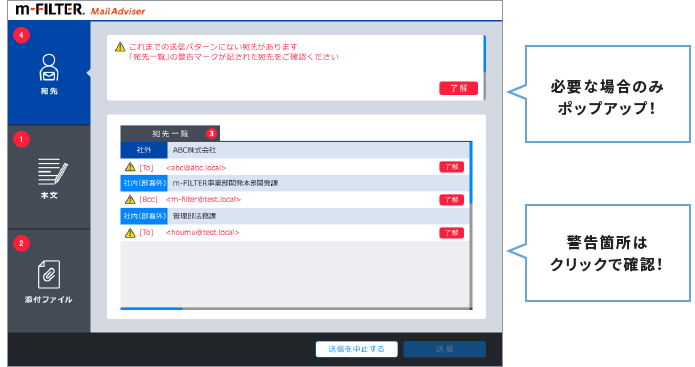Open the 添付ファイル attachment section icon
Screen dimensions: 695x367
(49, 274)
